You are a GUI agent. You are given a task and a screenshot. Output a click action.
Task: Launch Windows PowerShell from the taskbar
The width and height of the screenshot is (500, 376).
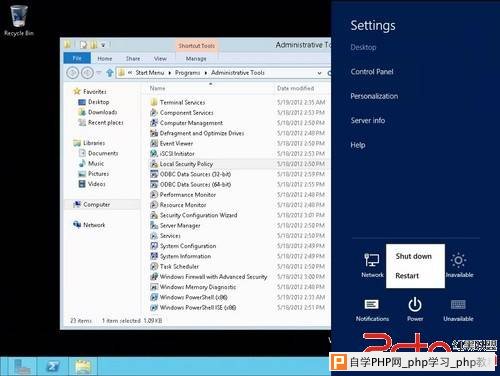pos(53,366)
